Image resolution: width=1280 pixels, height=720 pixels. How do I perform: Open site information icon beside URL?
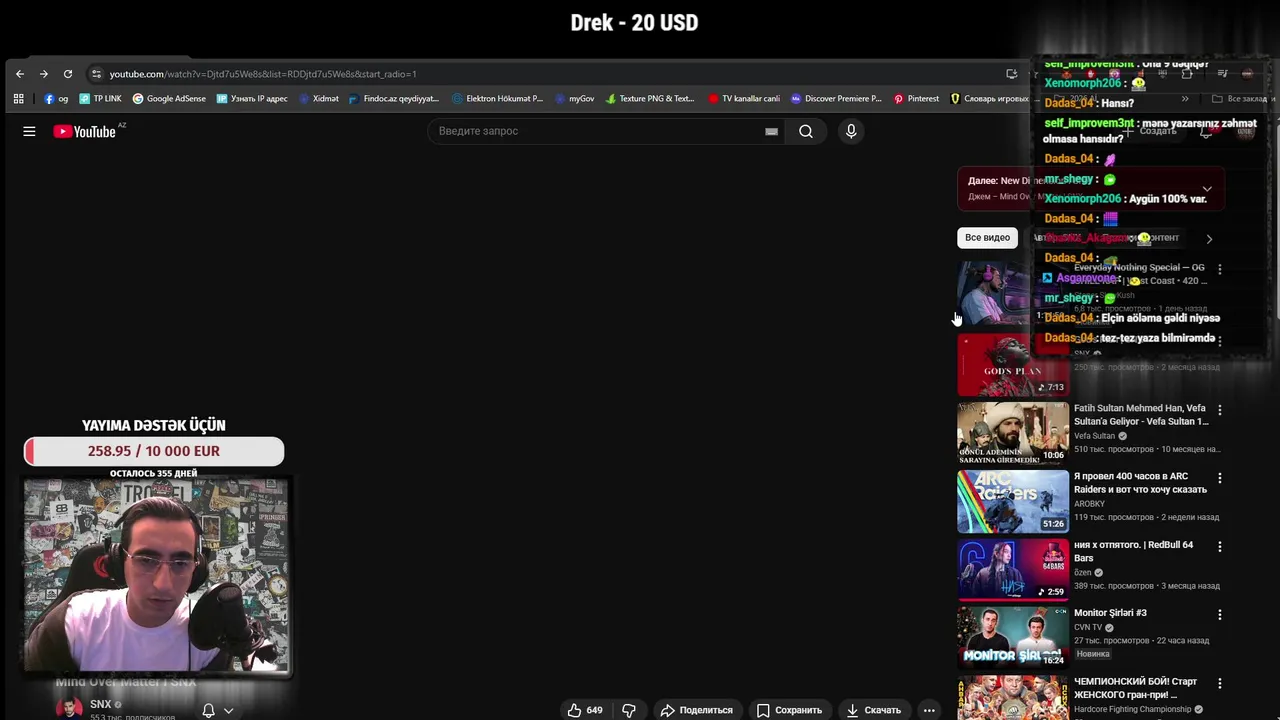96,74
